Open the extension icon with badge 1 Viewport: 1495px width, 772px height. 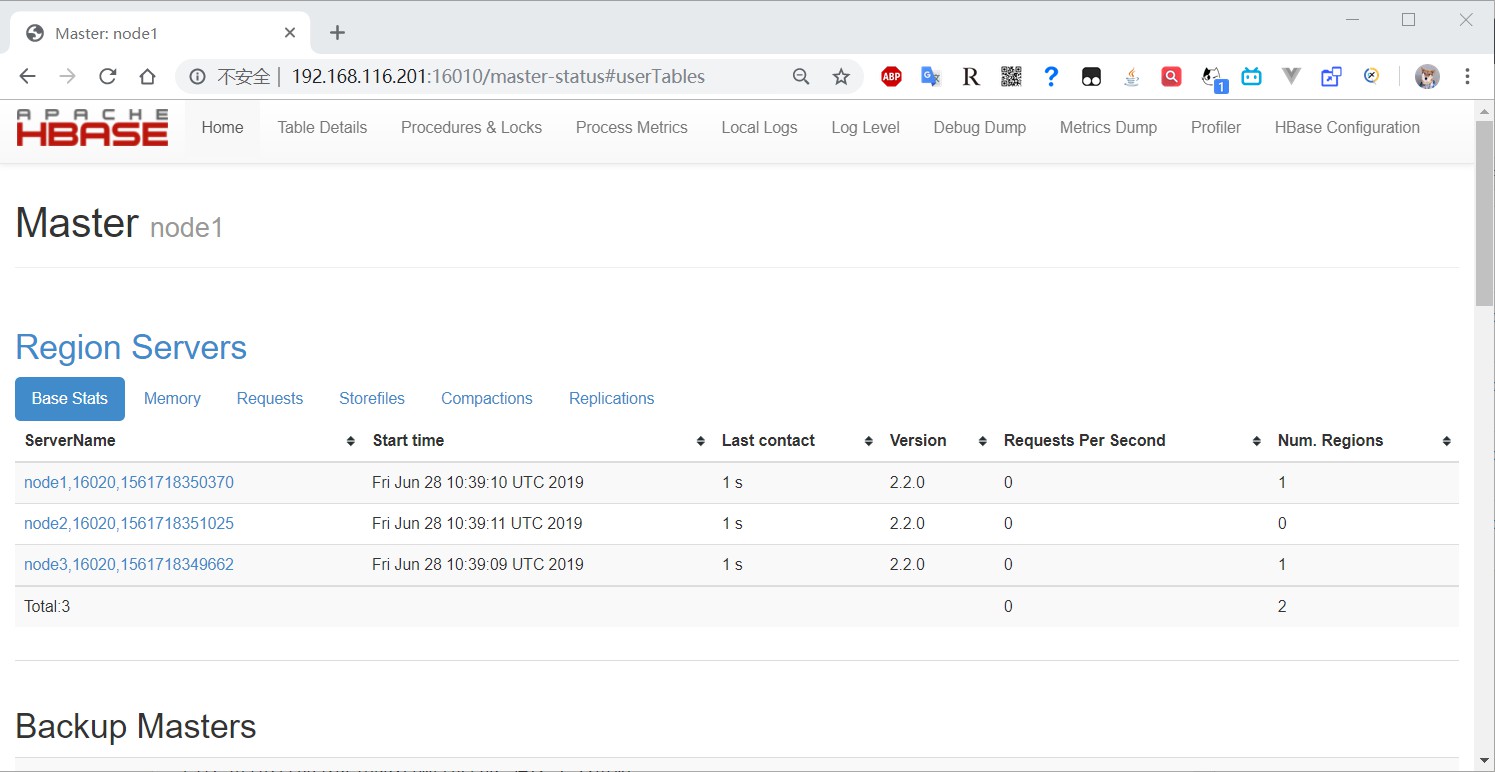1213,79
